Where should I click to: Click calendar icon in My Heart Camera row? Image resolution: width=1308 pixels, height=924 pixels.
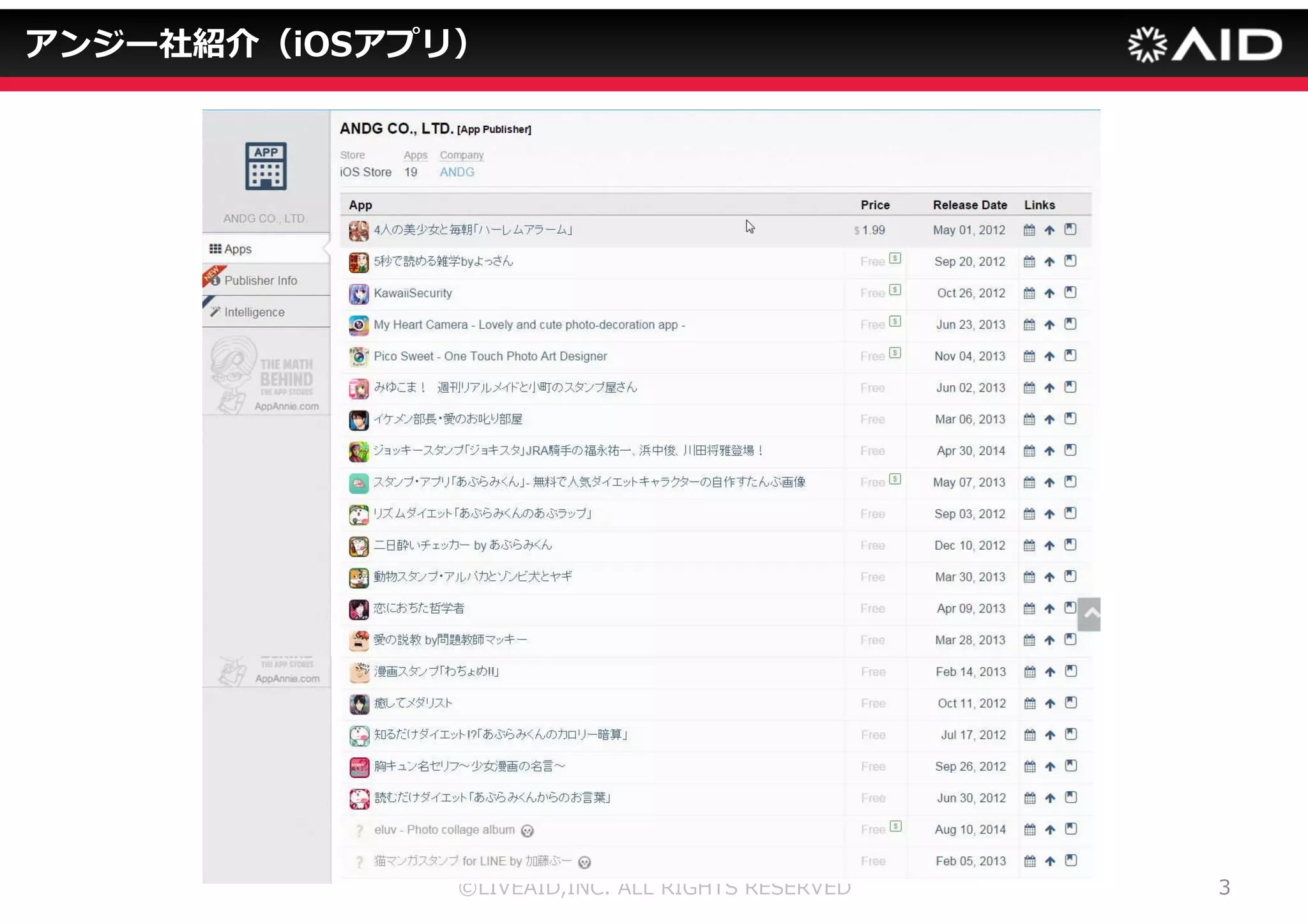tap(1029, 324)
